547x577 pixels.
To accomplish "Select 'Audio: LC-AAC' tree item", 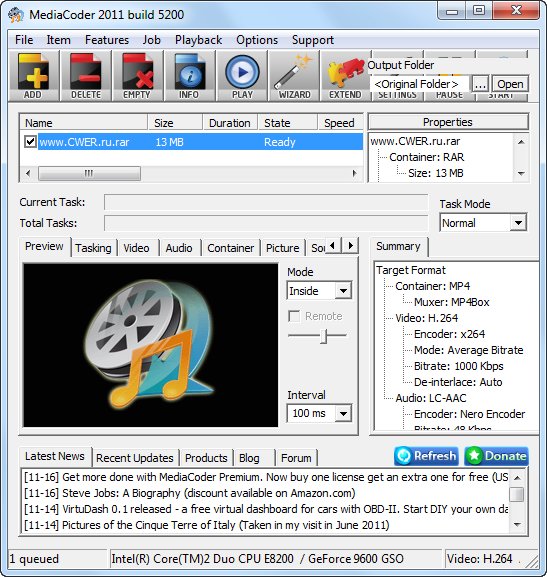I will click(x=431, y=398).
